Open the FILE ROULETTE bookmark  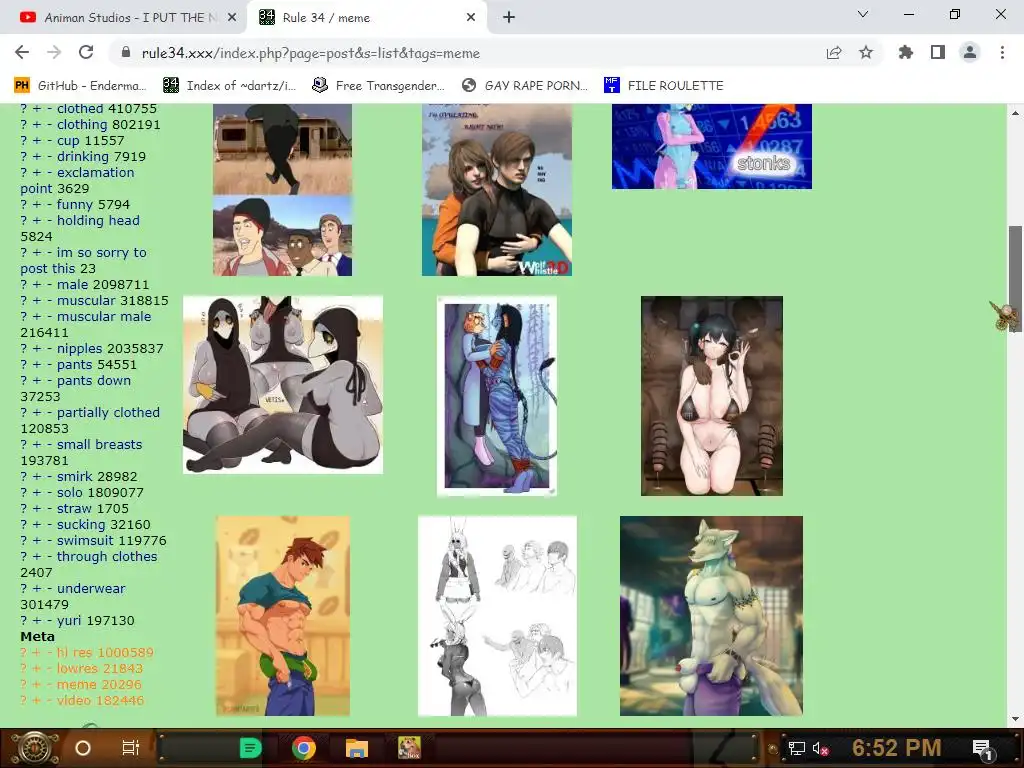click(664, 86)
